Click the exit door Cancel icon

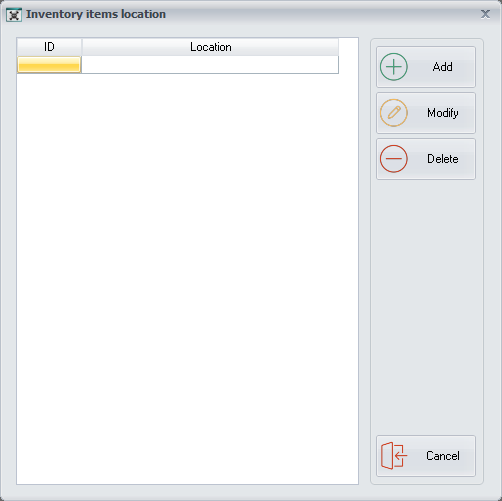pyautogui.click(x=394, y=456)
